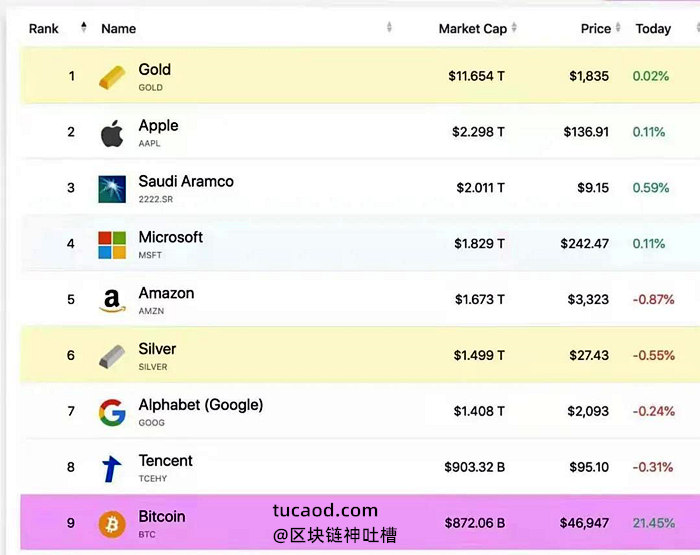The image size is (700, 555).
Task: Click the Amazon logo icon
Action: [112, 300]
